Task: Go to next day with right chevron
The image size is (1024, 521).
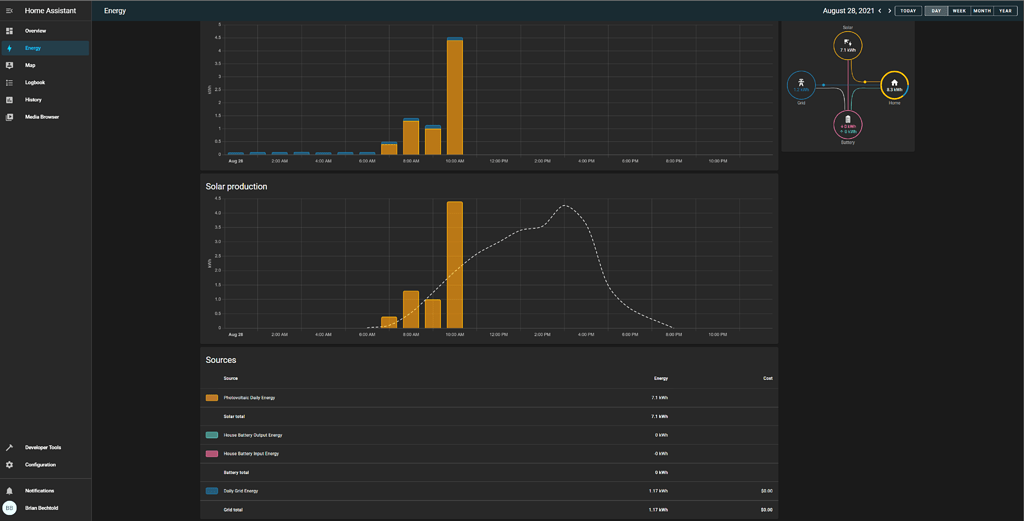Action: (x=889, y=11)
